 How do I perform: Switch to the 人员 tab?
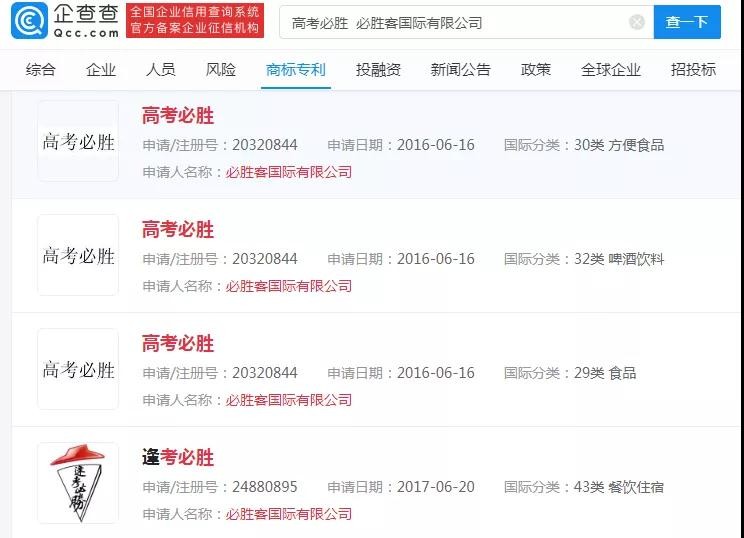point(161,69)
